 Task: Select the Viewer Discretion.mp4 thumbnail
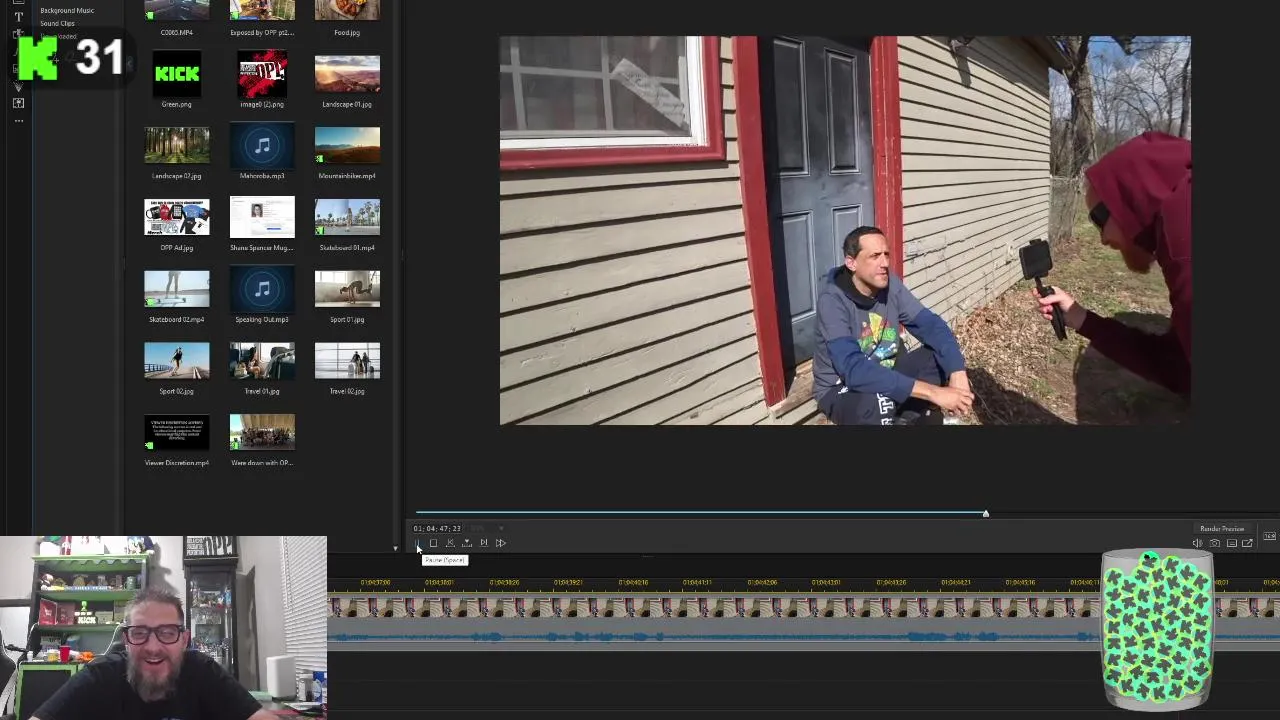point(177,432)
